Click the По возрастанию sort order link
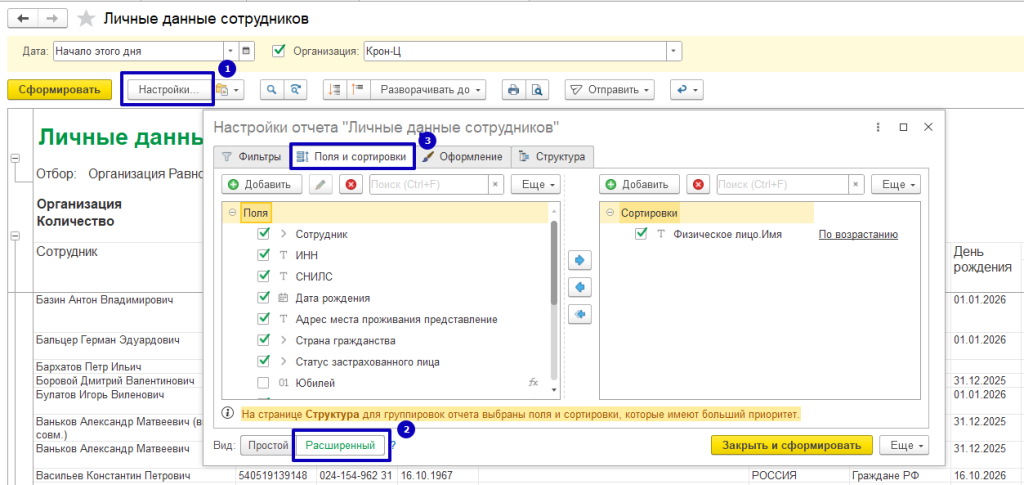1024x485 pixels. point(857,234)
